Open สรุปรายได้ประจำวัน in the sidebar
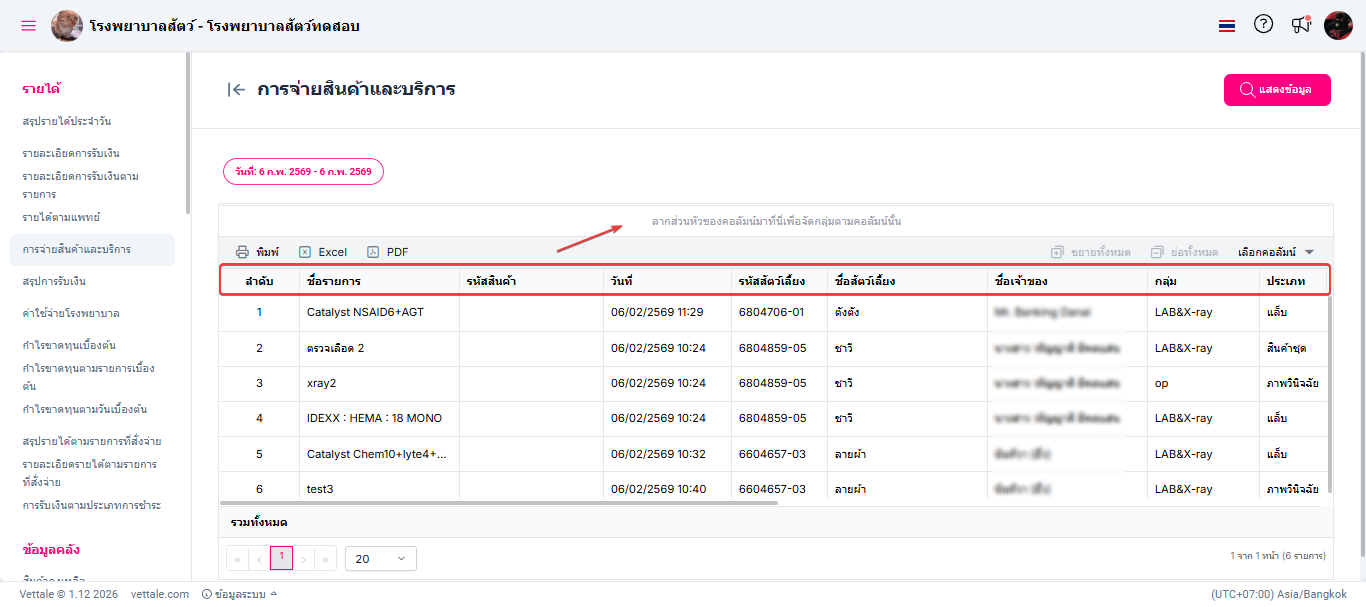 click(67, 121)
